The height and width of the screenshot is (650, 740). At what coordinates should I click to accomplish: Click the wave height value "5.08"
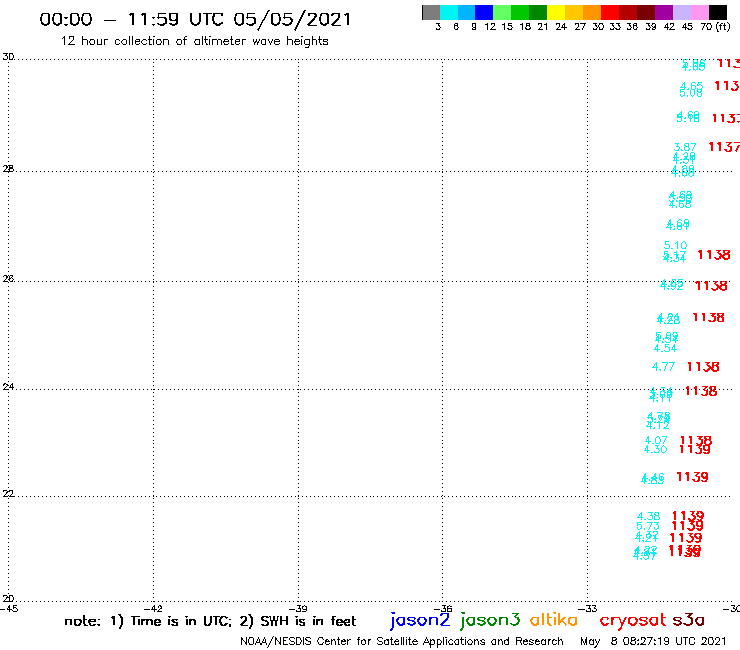pyautogui.click(x=690, y=93)
